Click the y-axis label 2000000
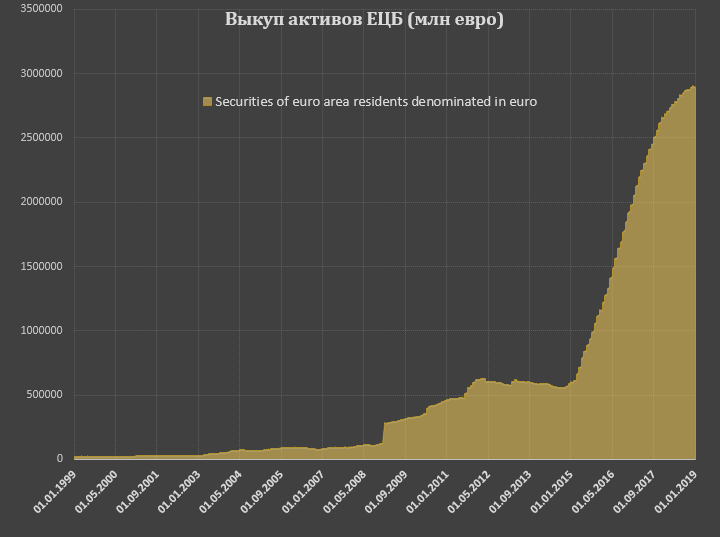 pos(41,202)
